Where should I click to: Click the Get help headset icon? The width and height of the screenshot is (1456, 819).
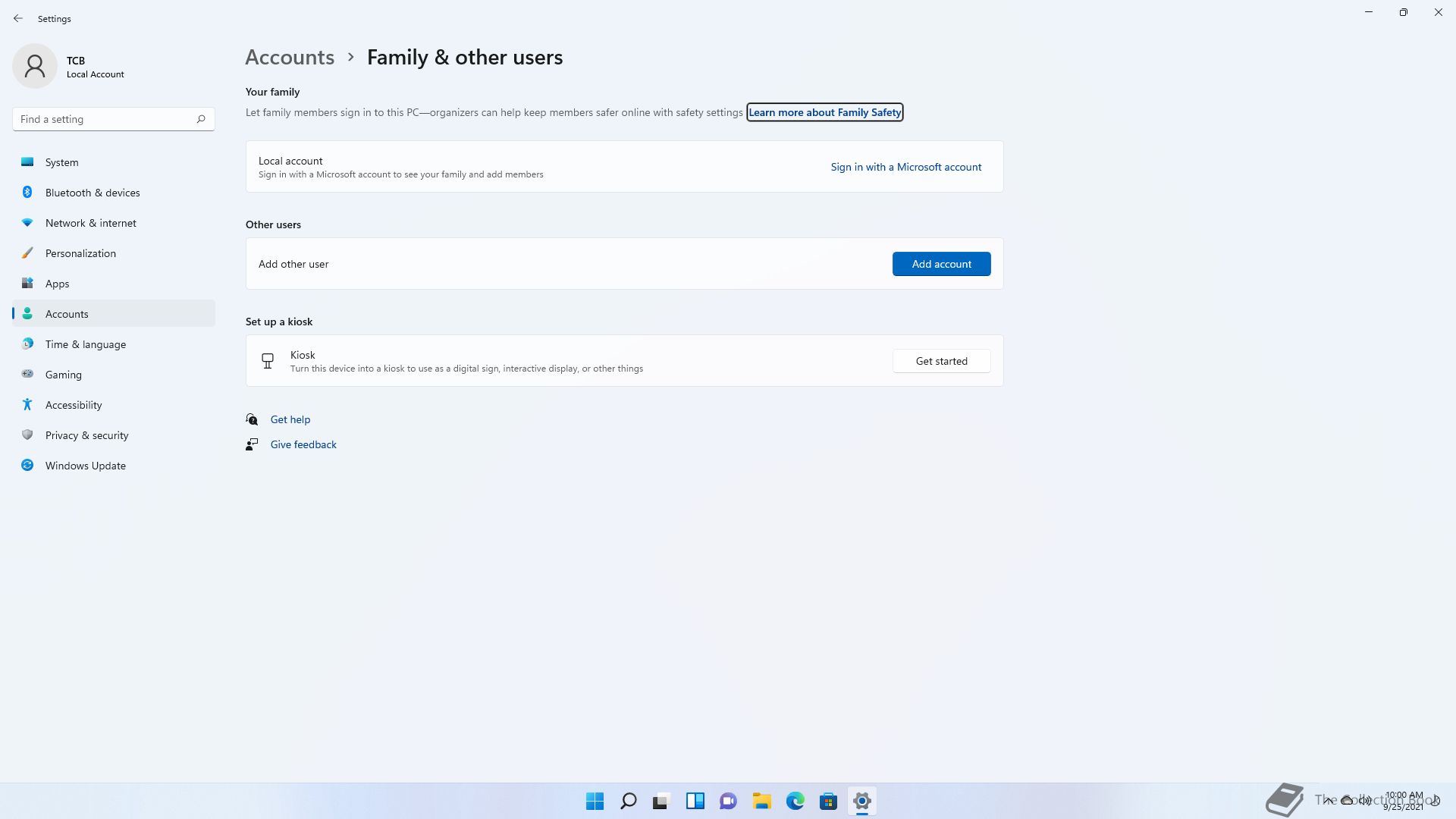click(x=252, y=419)
